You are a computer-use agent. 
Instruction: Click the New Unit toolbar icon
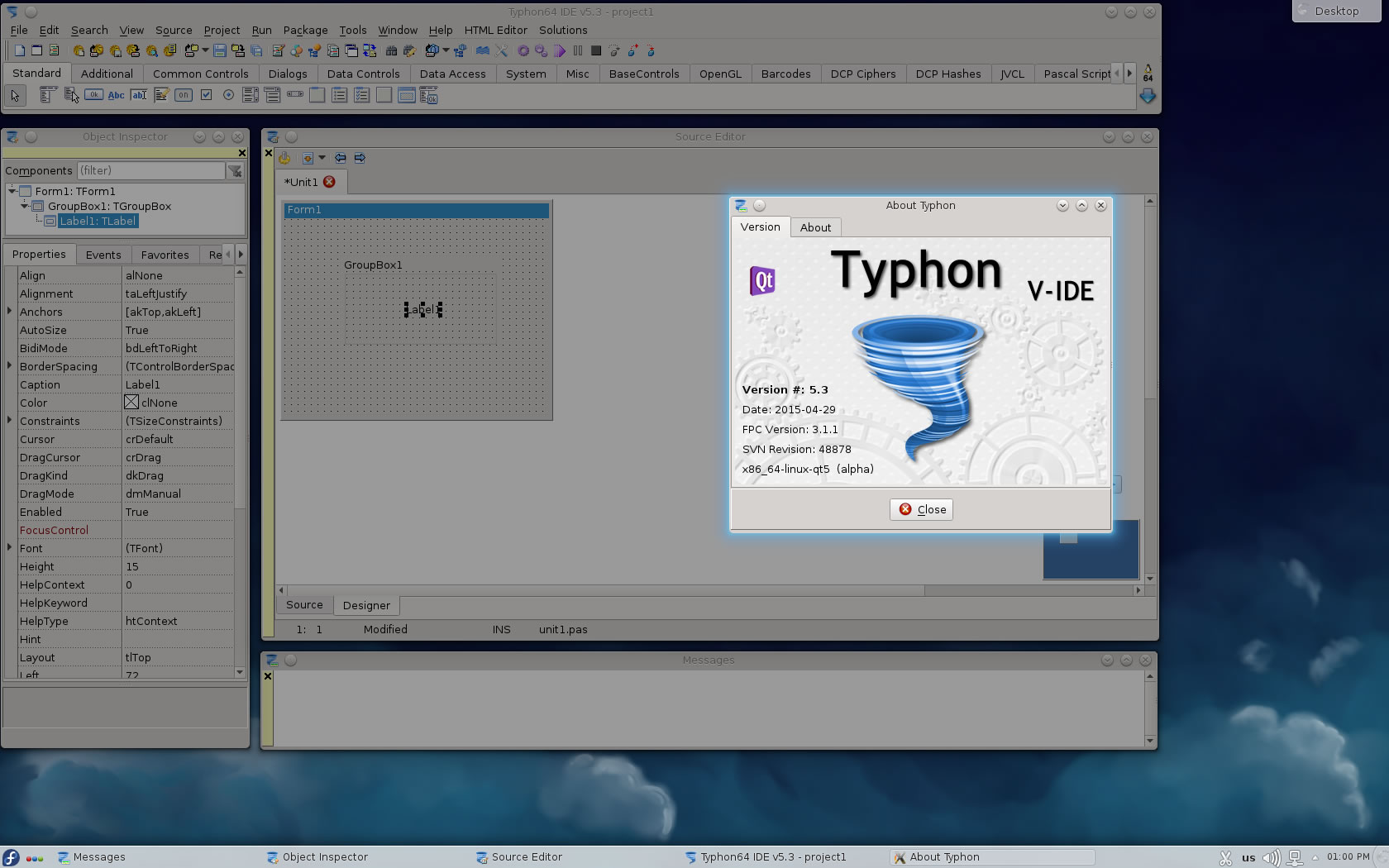(x=20, y=50)
